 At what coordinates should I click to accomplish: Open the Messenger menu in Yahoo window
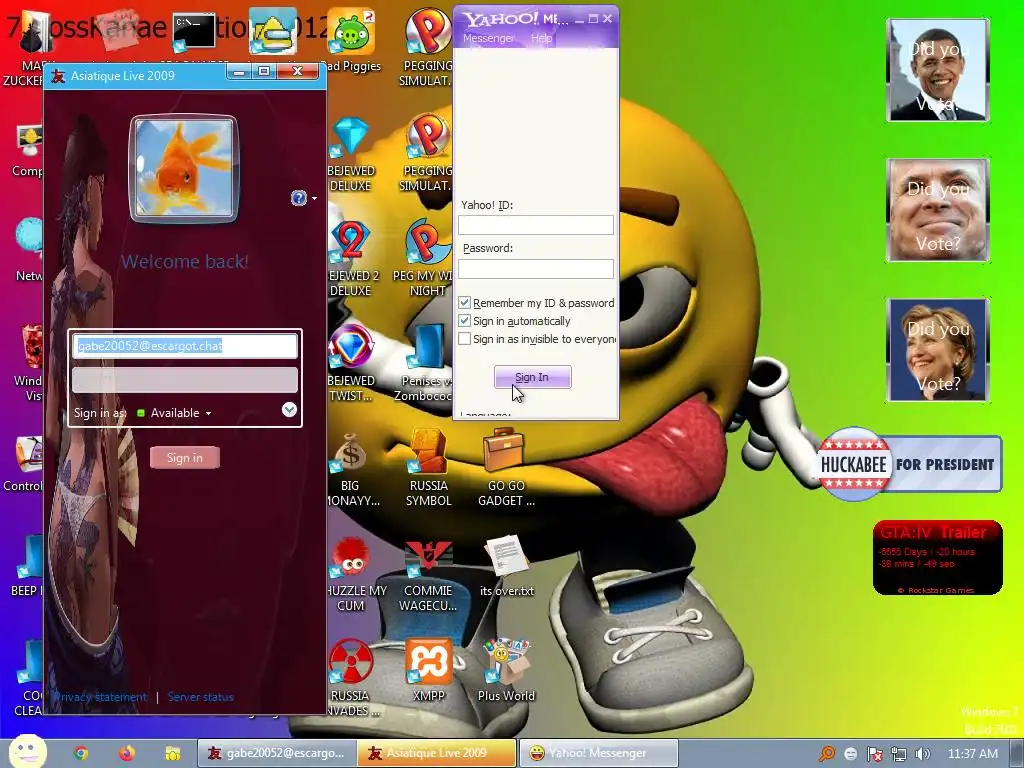point(488,39)
